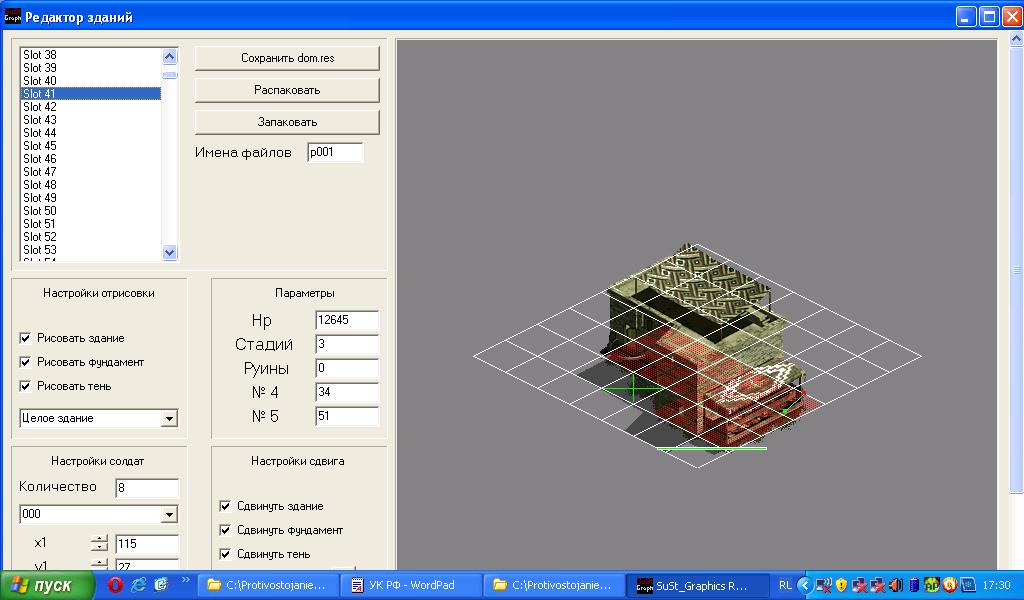Select Slot 46 in the list
1024x600 pixels.
(91, 159)
